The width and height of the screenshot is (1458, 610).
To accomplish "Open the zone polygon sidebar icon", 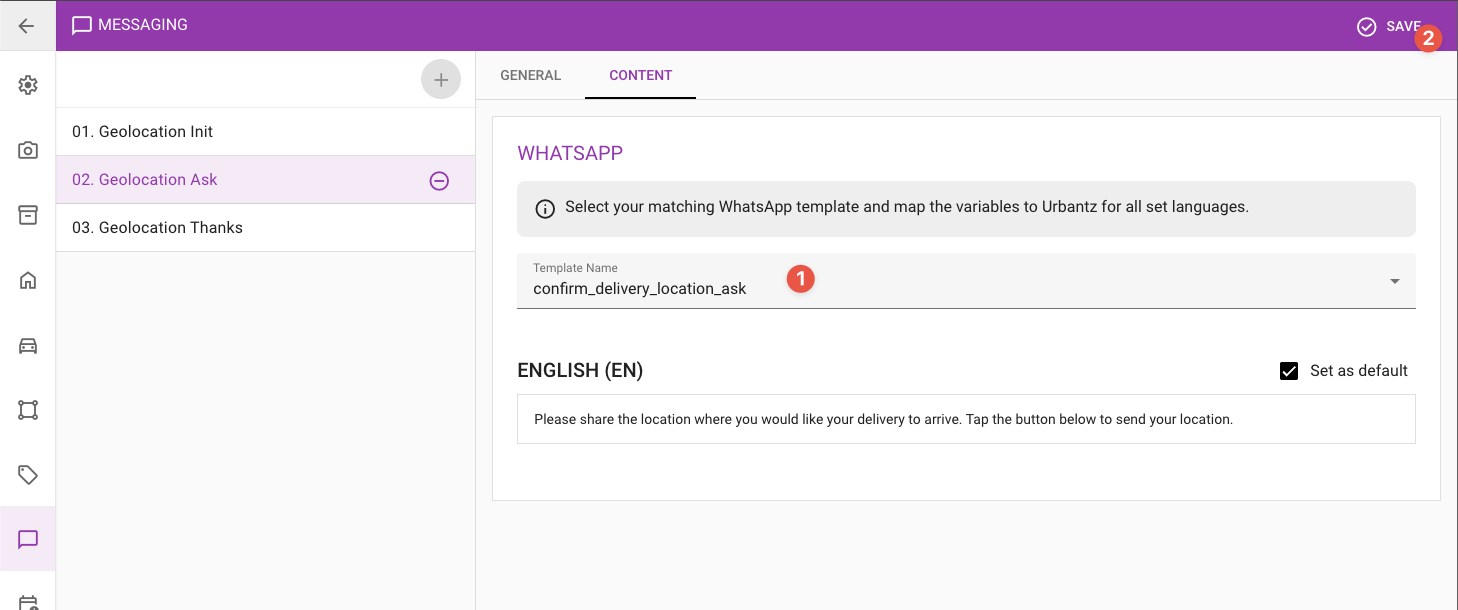I will click(28, 410).
